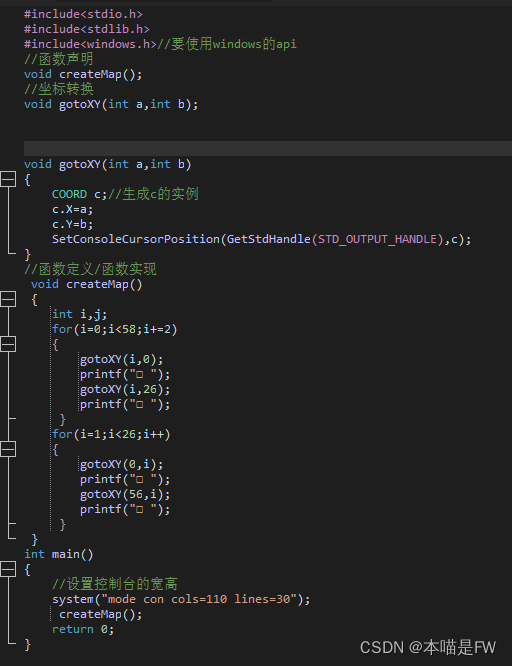
Task: Click the 'for(i=0;i<58;i+=2)' line
Action: tap(115, 329)
